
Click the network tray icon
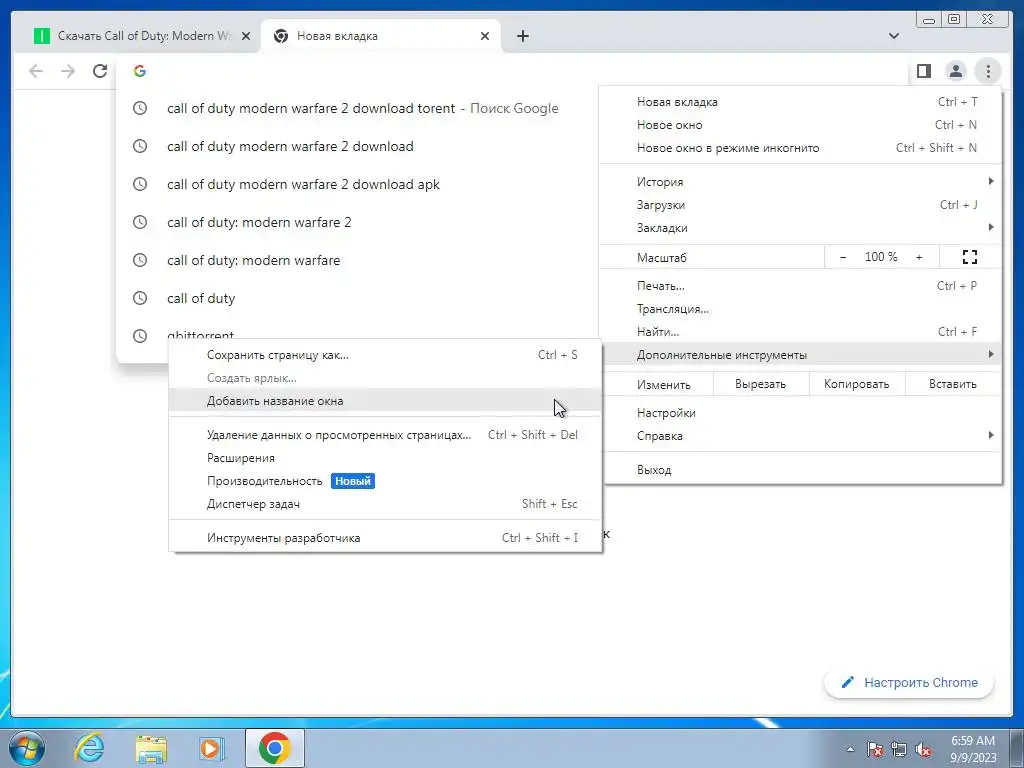[899, 749]
